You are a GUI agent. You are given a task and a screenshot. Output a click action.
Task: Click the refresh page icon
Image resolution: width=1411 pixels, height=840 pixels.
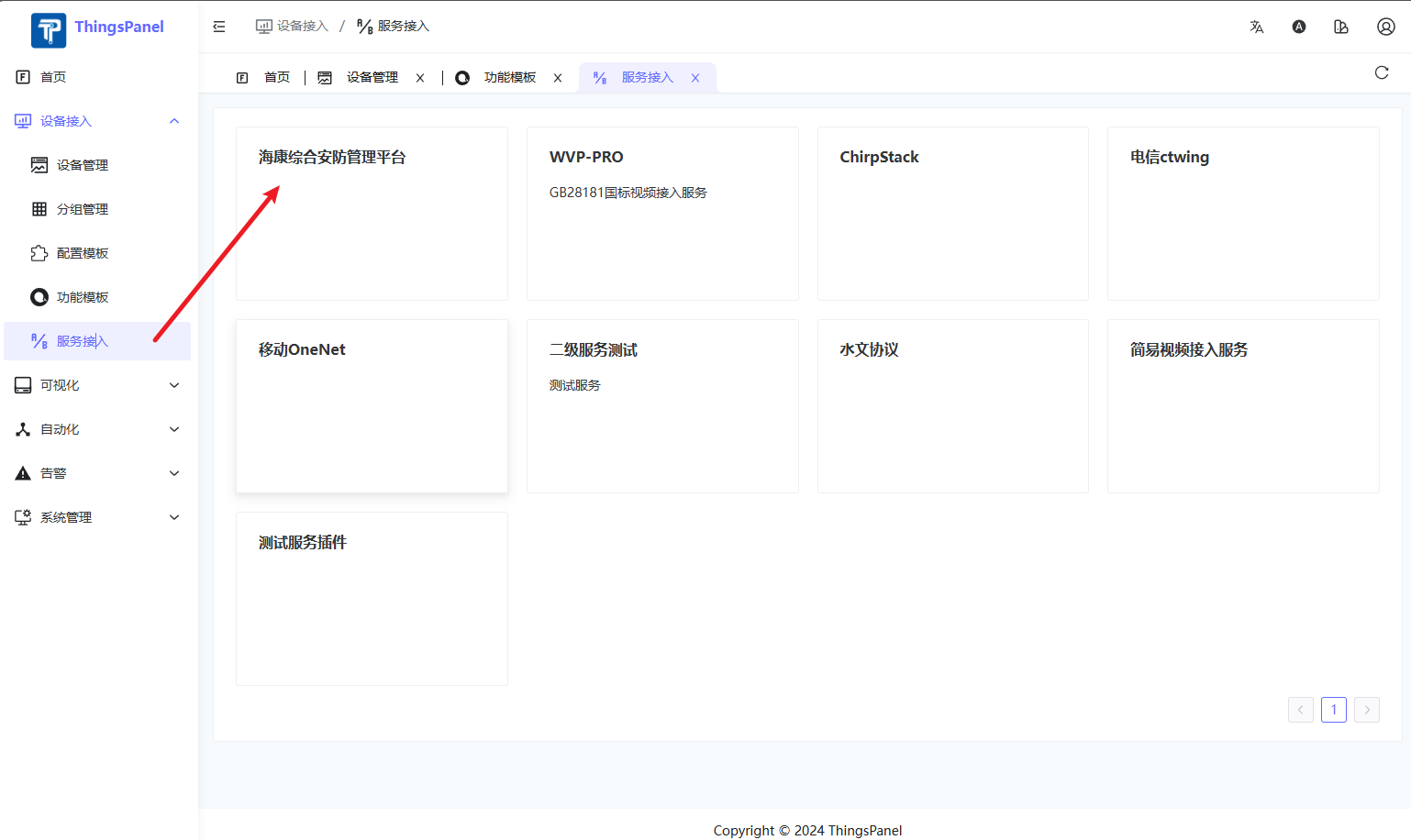pyautogui.click(x=1381, y=73)
